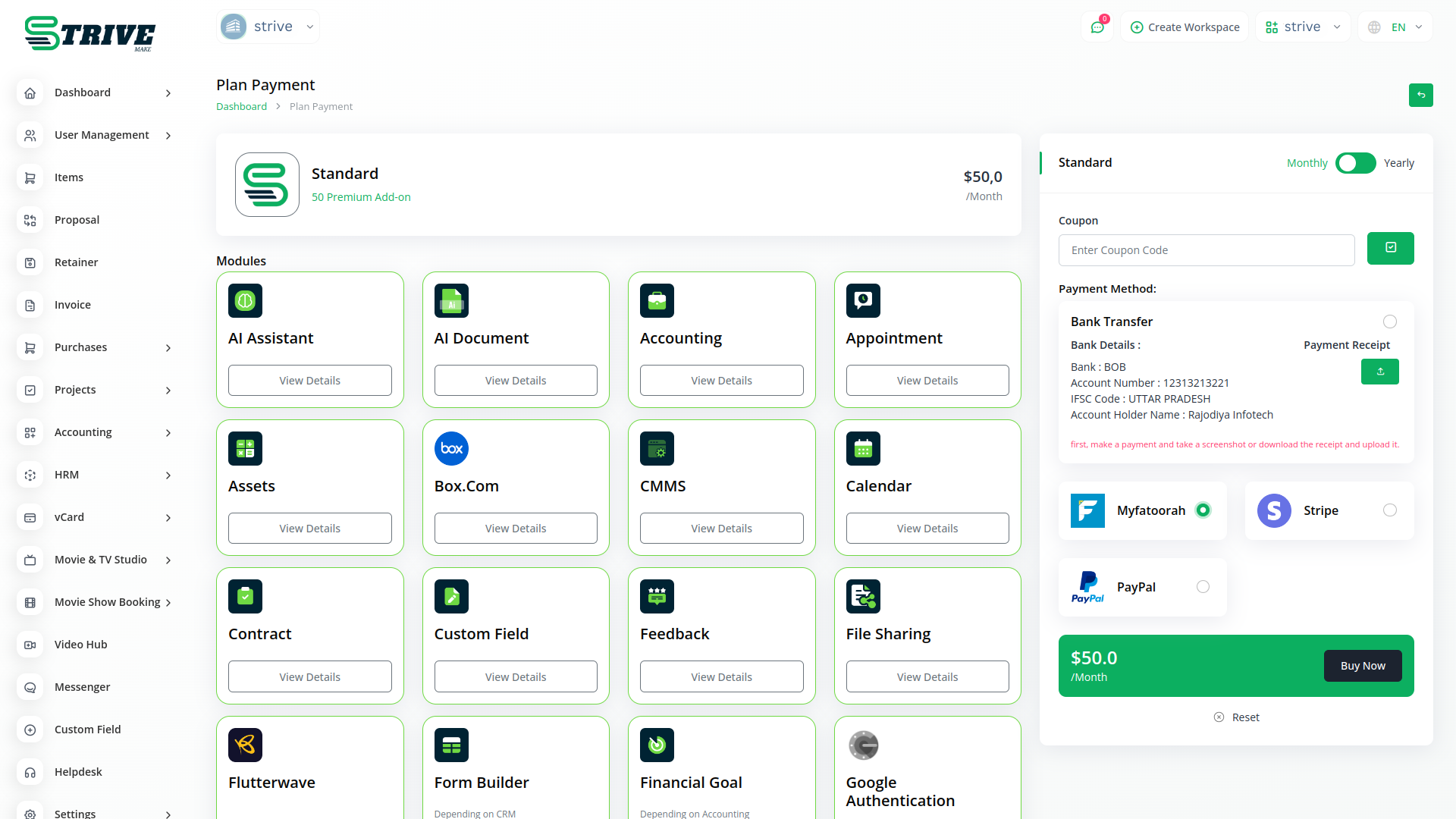Go to Messenger in sidebar
Image resolution: width=1456 pixels, height=819 pixels.
tap(82, 687)
